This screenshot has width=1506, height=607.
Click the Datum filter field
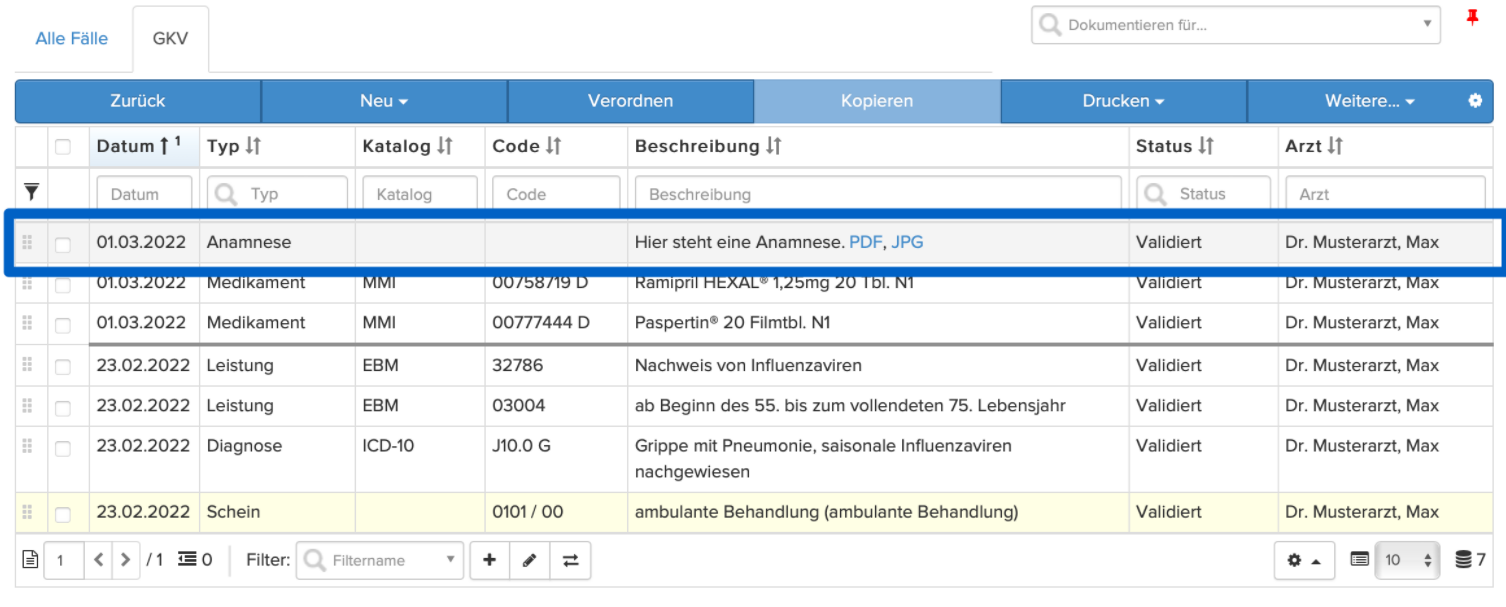(144, 194)
